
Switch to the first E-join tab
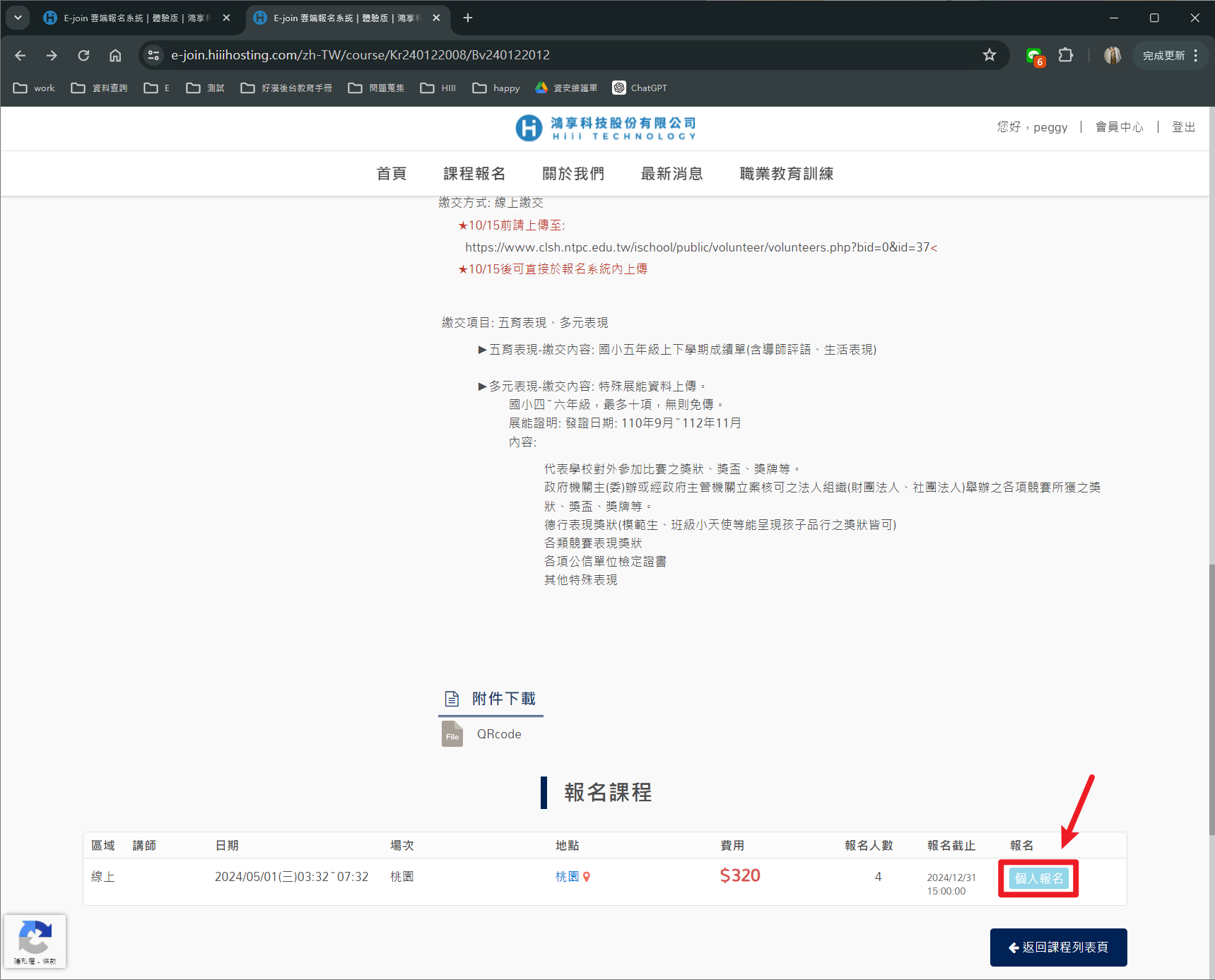tap(134, 18)
